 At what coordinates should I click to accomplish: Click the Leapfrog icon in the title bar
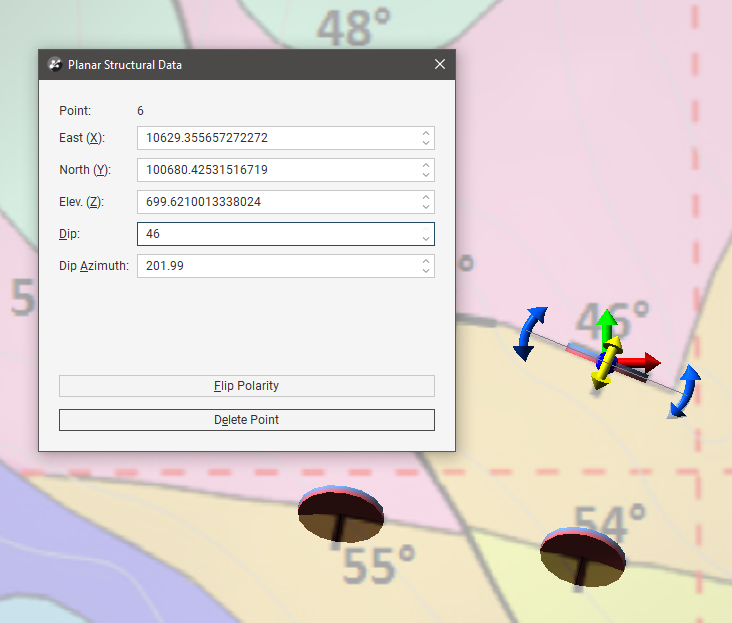click(54, 65)
